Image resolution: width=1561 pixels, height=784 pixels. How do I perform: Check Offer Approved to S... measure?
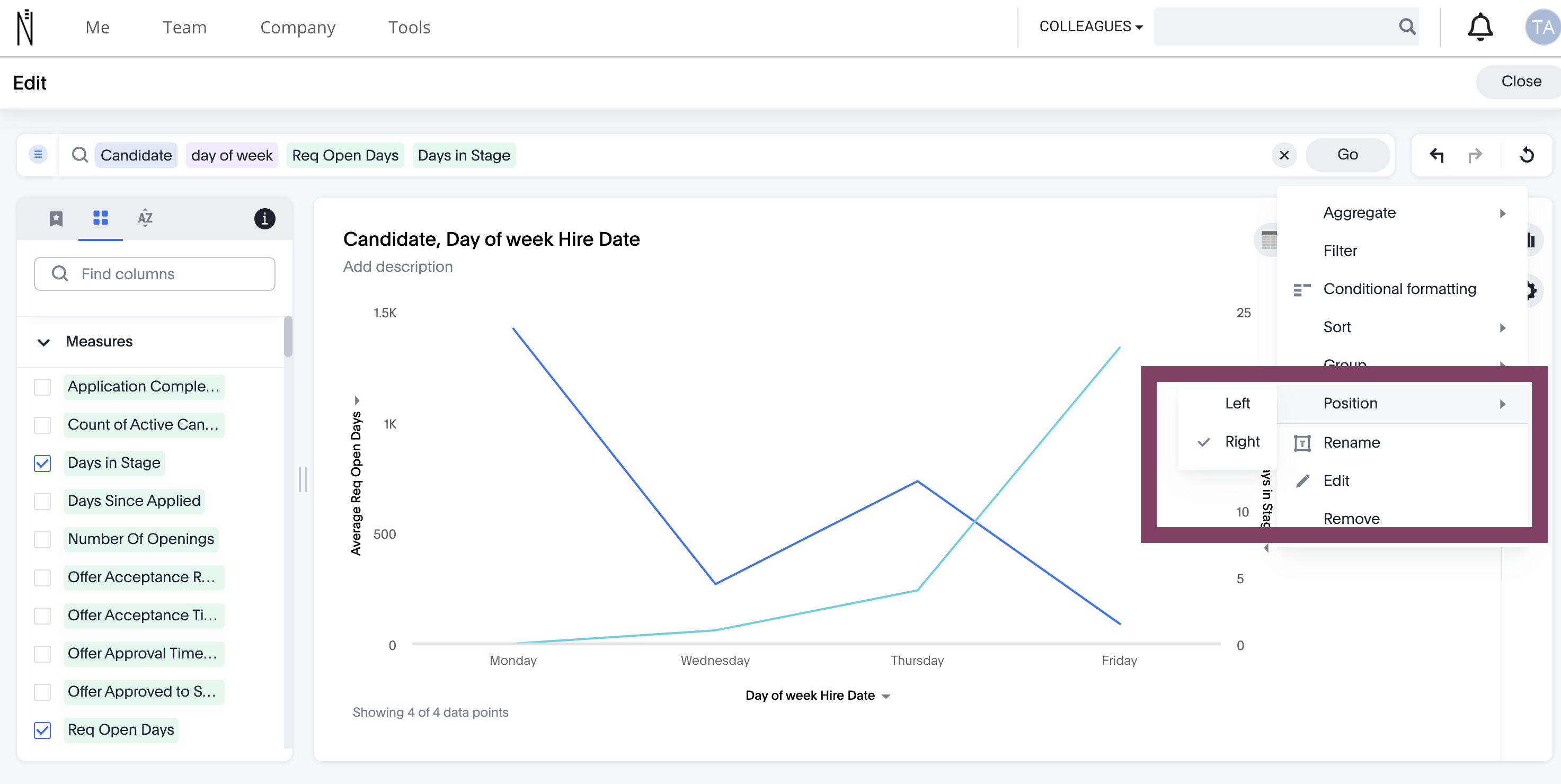[x=42, y=692]
